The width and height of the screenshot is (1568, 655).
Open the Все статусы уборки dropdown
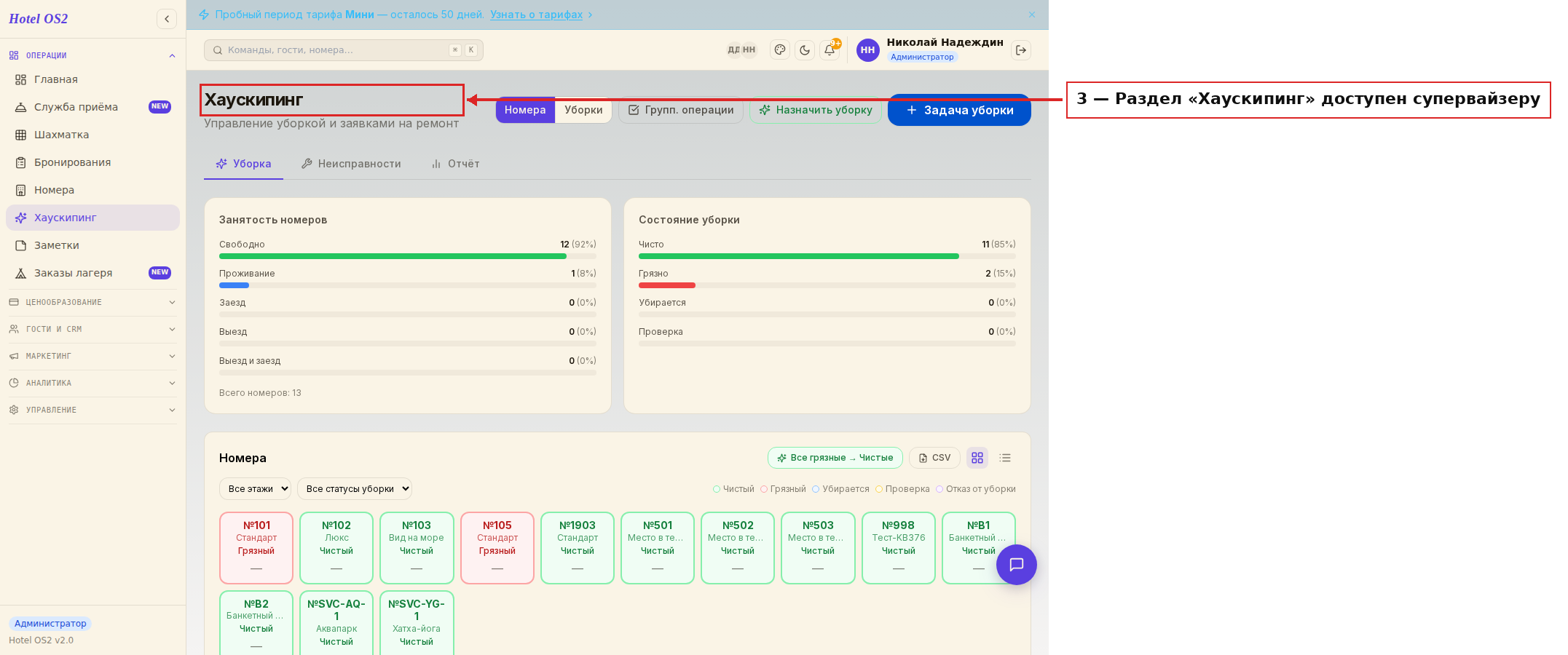click(355, 489)
